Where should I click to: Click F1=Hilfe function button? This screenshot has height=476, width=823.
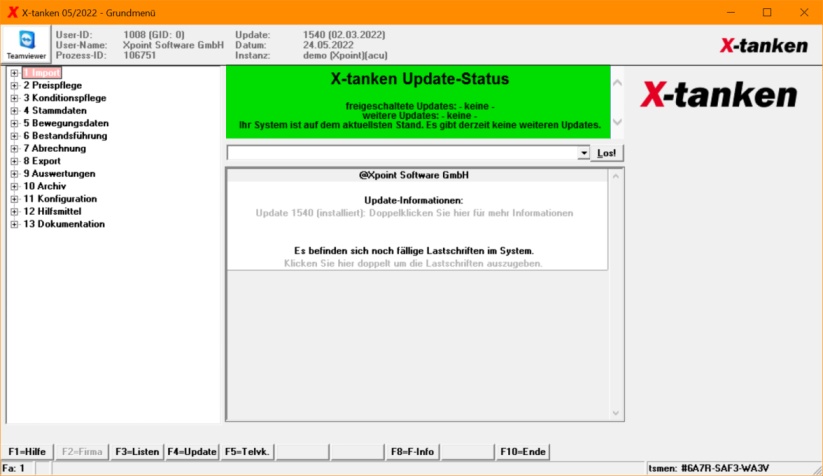[x=27, y=452]
